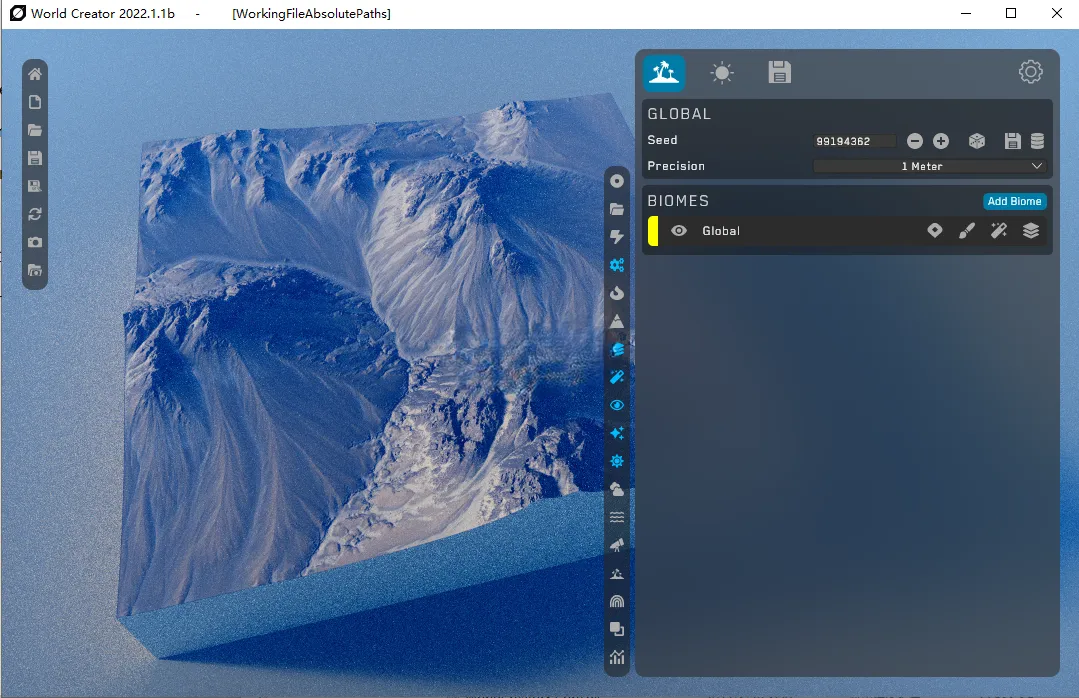Click the circle ring icon atop the viewport toolbar
Screen dimensions: 1079x698
pos(617,180)
